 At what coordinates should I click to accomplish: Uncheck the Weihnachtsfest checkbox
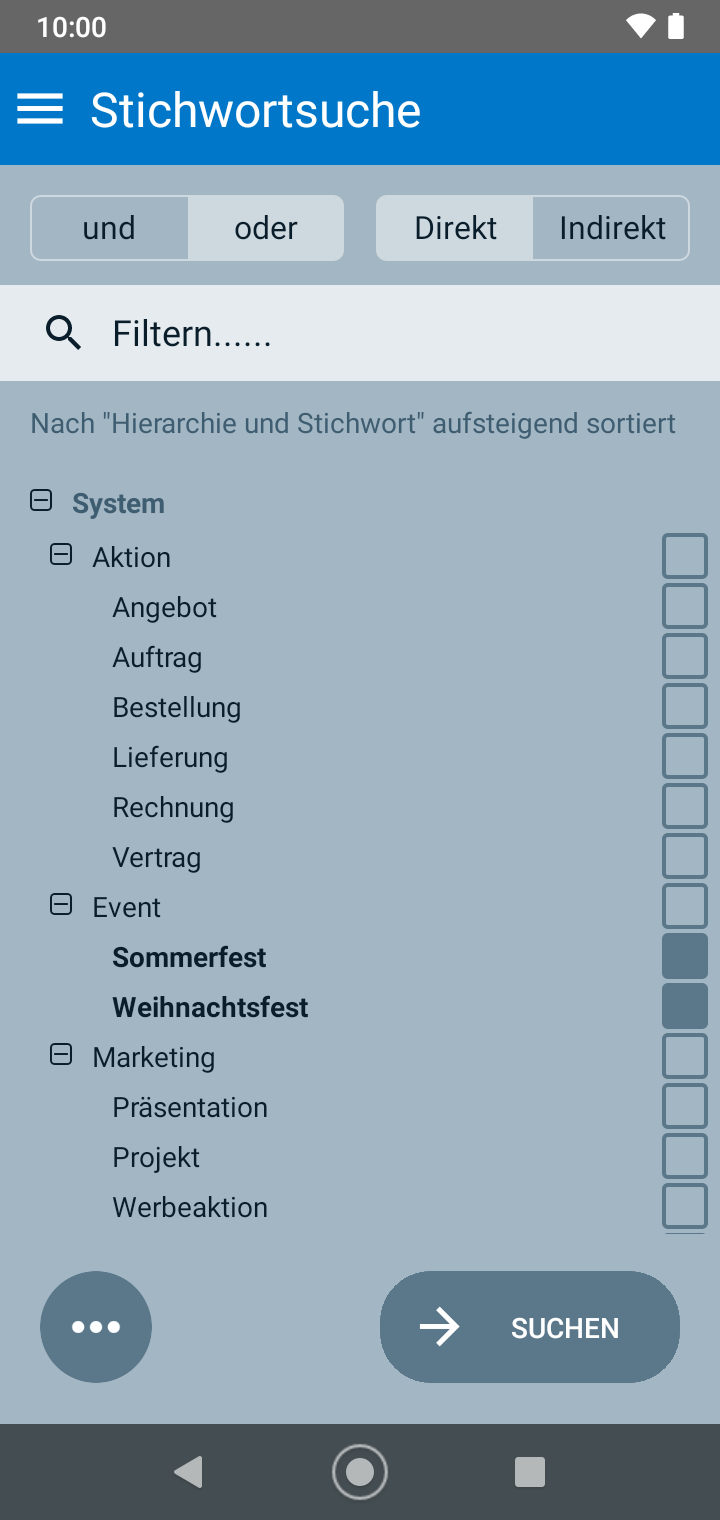pyautogui.click(x=684, y=1006)
